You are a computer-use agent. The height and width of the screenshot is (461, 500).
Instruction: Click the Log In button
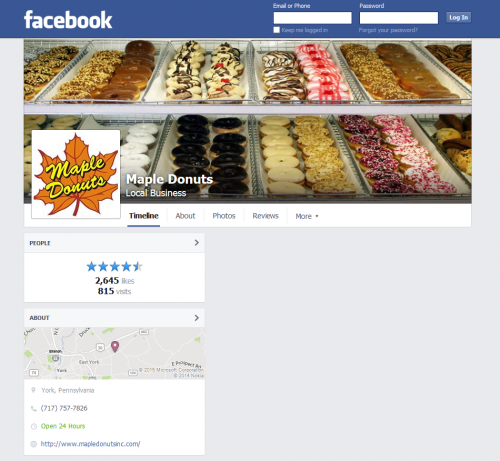click(458, 17)
